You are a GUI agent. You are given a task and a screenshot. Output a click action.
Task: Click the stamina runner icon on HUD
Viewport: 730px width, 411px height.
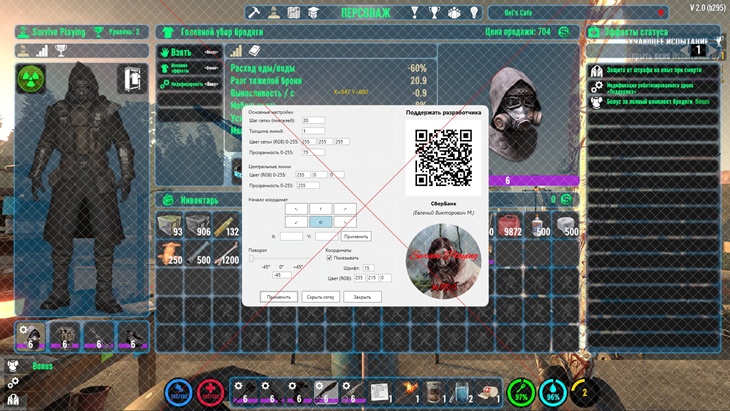pos(179,392)
